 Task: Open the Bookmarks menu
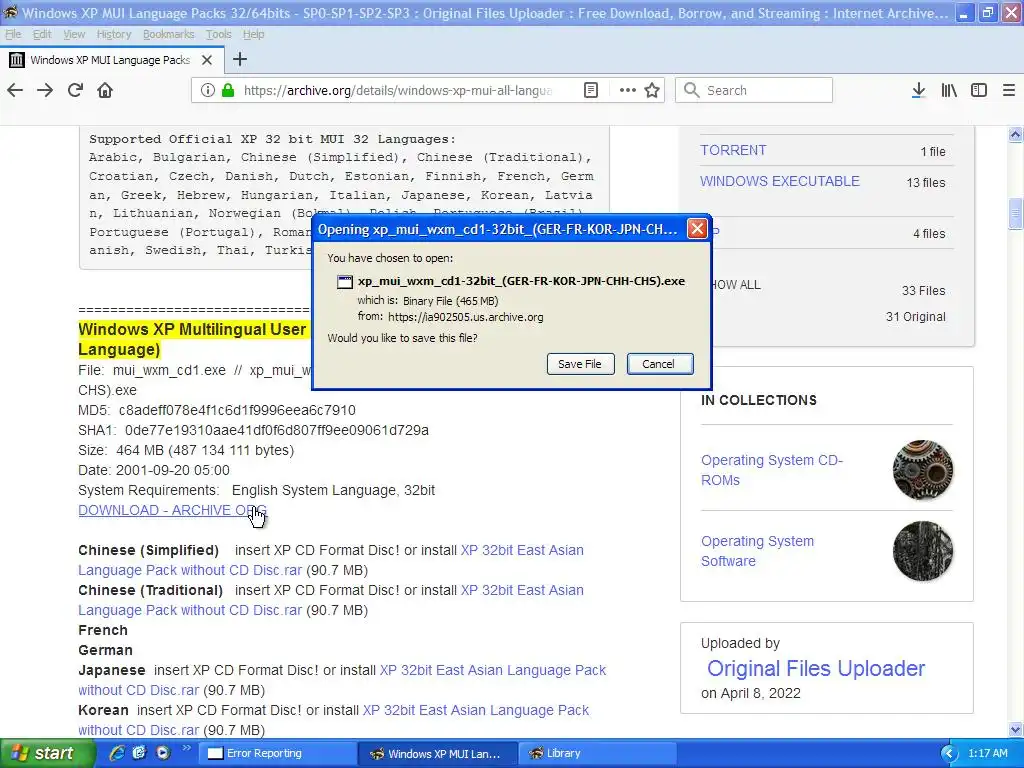click(x=168, y=34)
